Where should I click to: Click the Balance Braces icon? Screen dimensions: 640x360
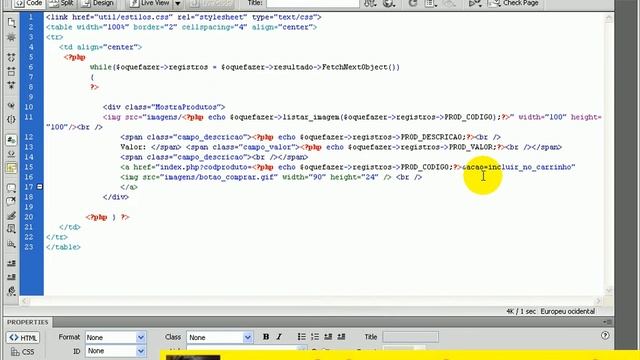(11, 119)
